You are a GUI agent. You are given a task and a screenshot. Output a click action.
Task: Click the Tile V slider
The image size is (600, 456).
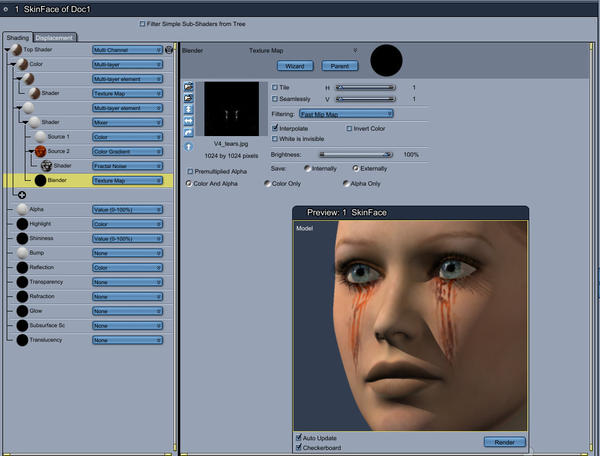click(365, 99)
